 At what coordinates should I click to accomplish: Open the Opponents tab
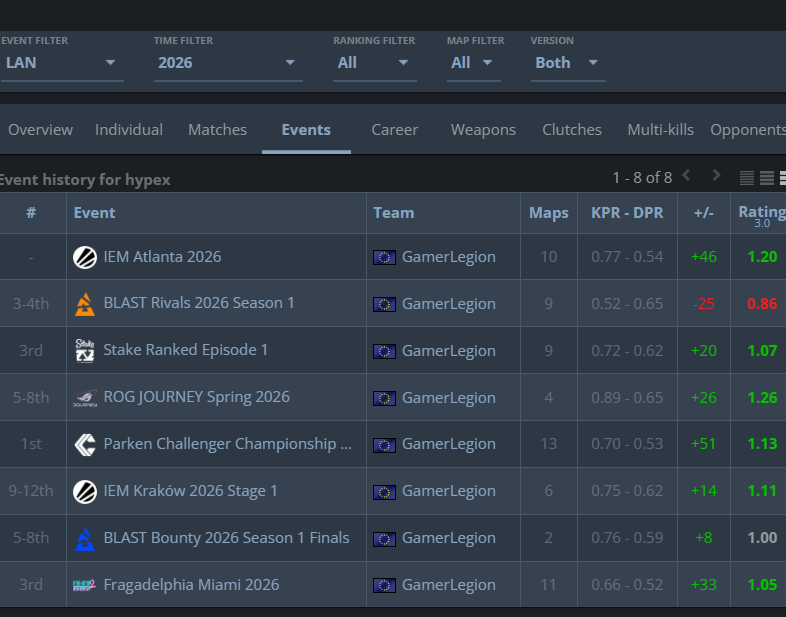coord(748,130)
